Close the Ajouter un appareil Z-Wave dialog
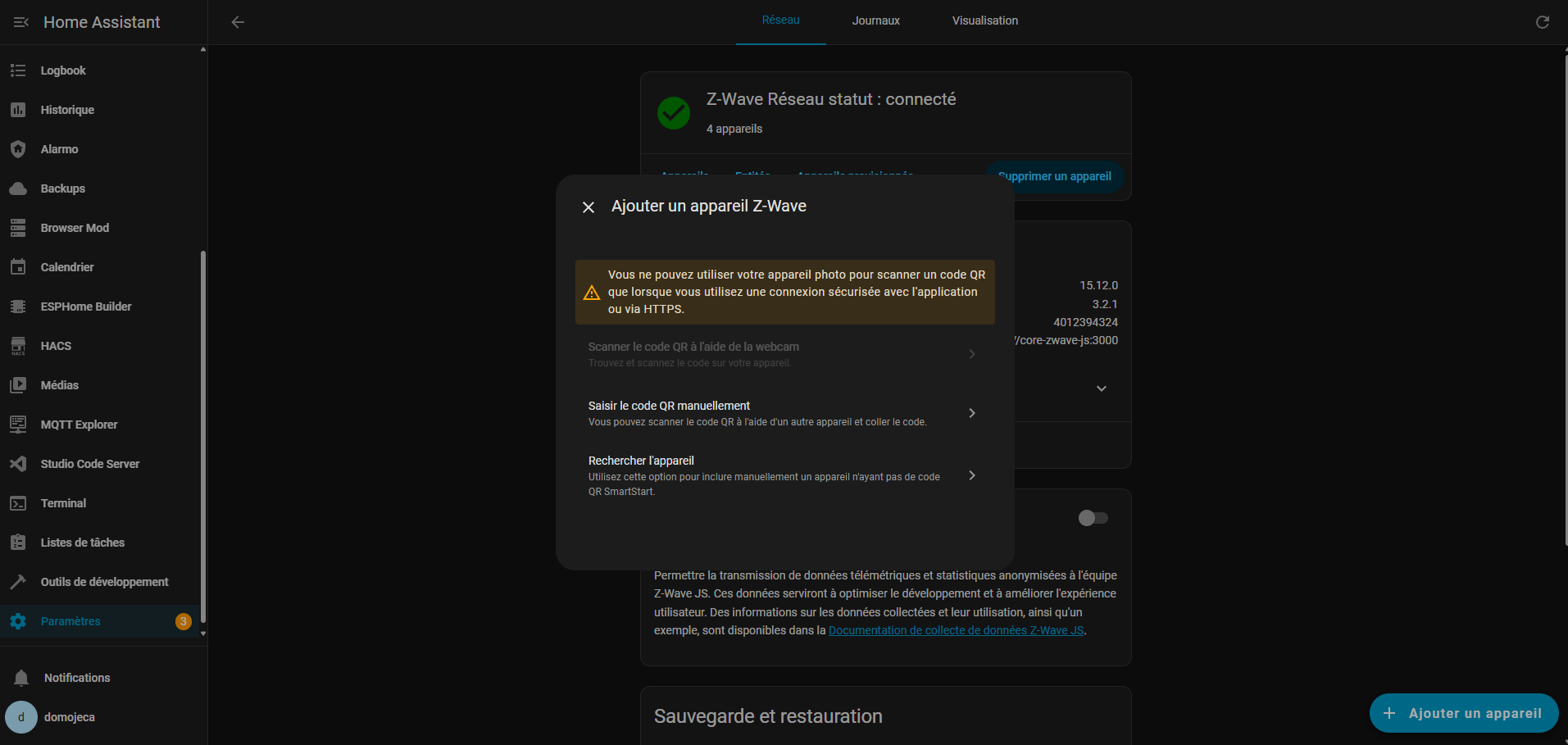The width and height of the screenshot is (1568, 745). (x=589, y=207)
